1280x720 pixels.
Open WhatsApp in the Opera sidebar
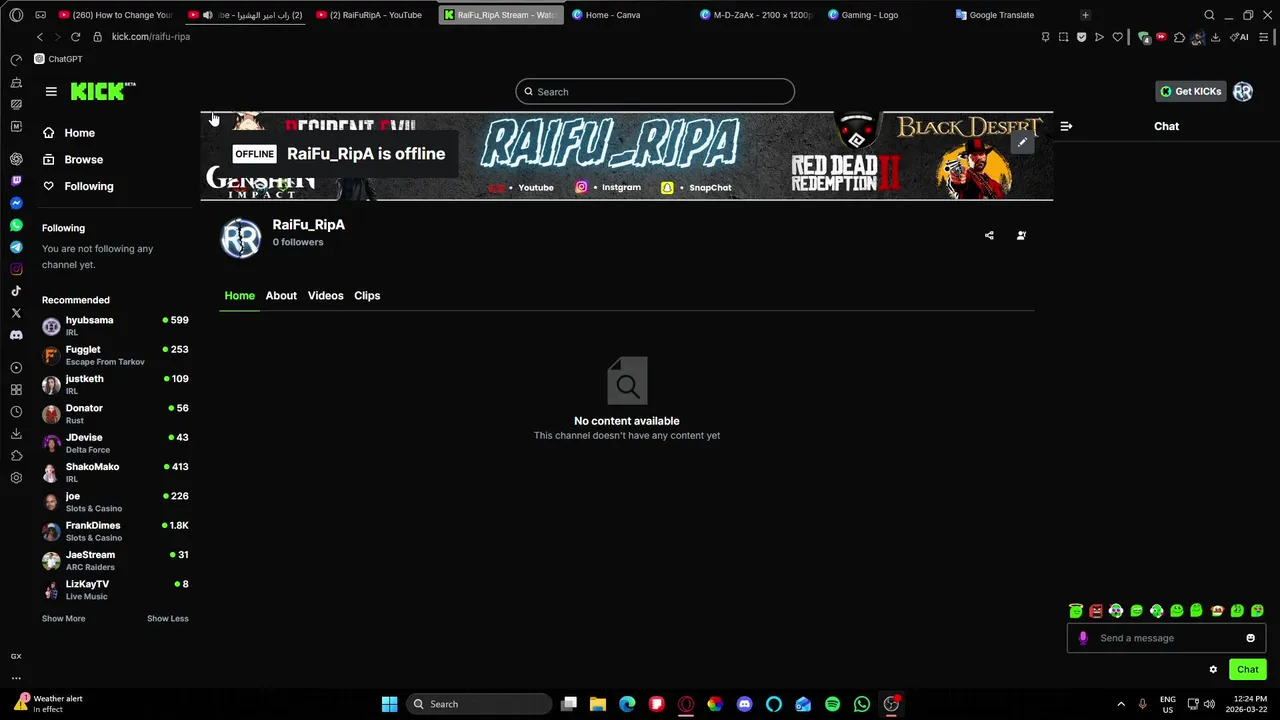point(16,225)
